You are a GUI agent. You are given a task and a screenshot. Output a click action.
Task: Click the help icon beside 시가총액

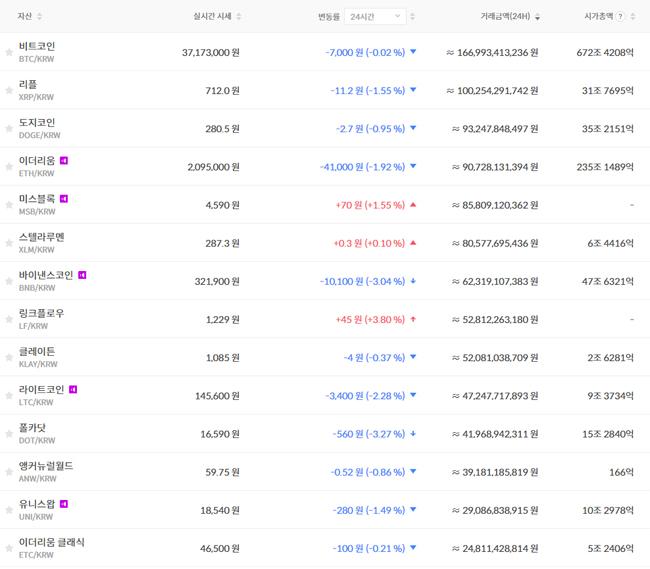click(x=620, y=17)
